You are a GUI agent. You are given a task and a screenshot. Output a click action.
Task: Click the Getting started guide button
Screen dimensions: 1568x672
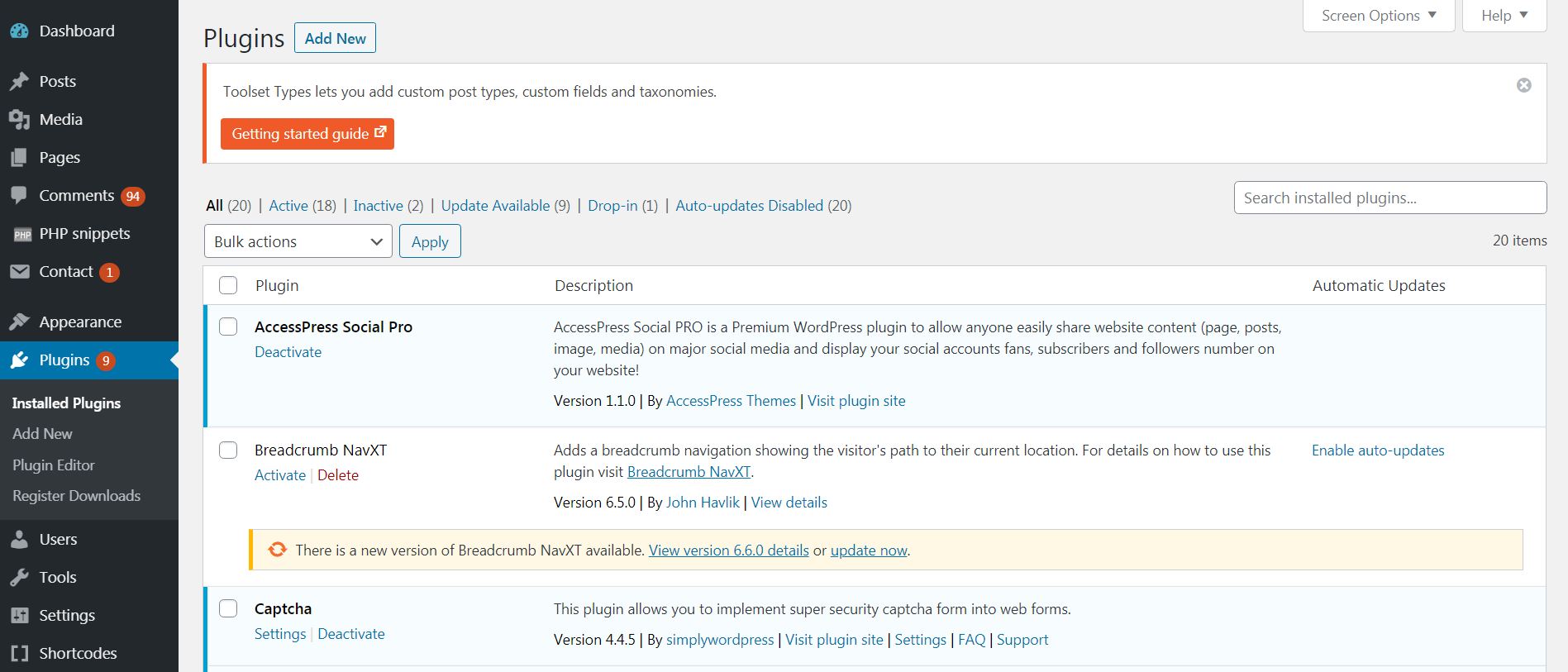(307, 134)
